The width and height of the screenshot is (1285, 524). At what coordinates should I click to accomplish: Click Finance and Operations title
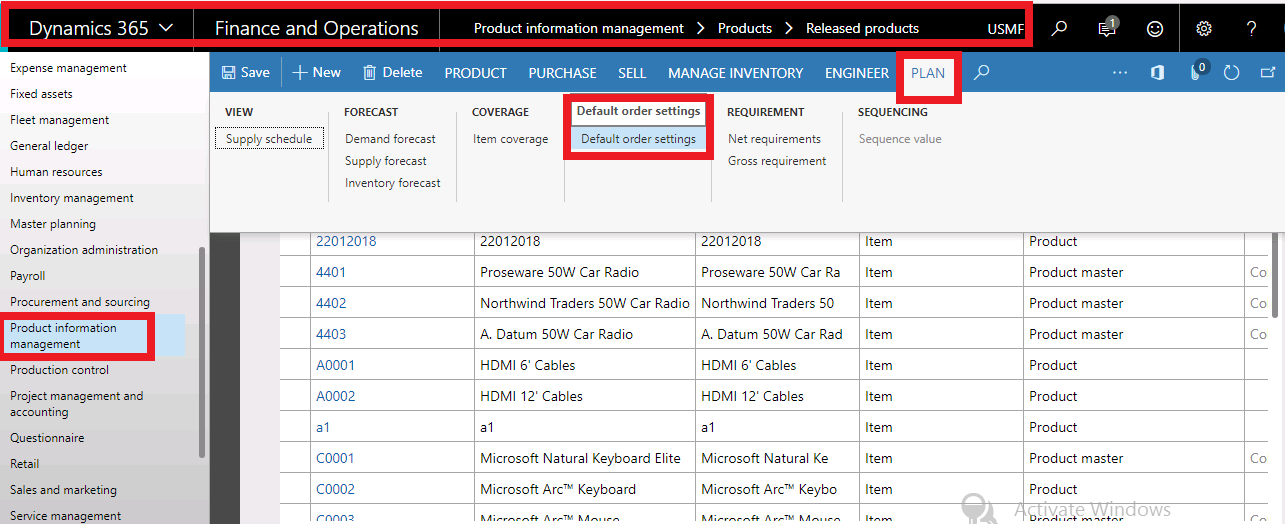317,29
